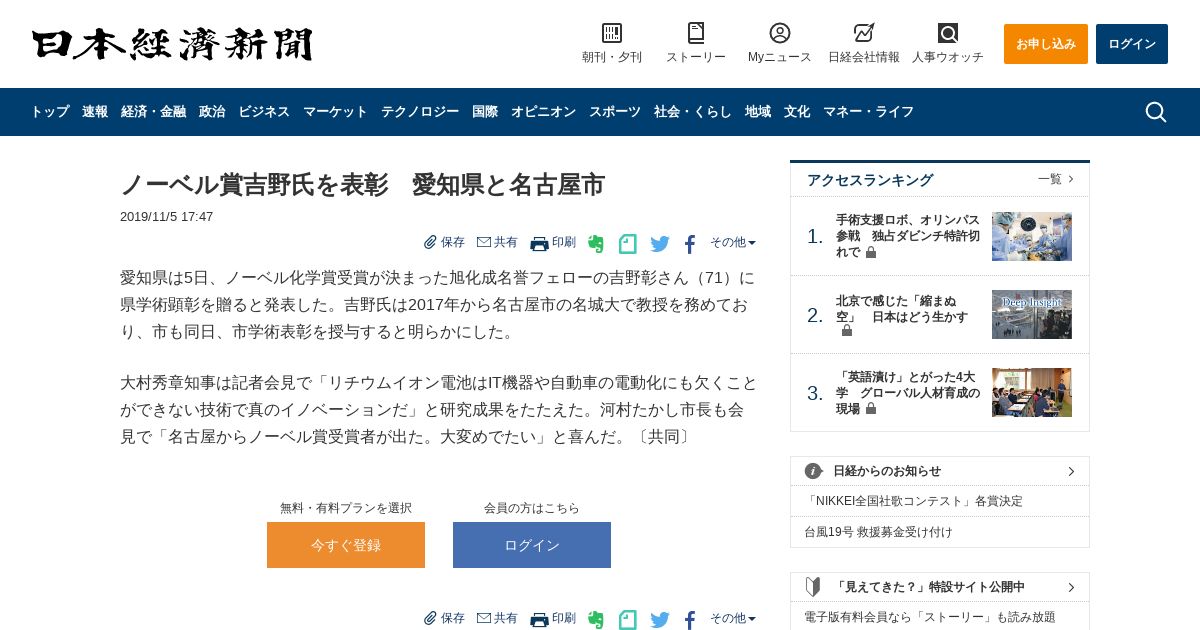The height and width of the screenshot is (630, 1200).
Task: Click the lower green page share icon
Action: [628, 620]
